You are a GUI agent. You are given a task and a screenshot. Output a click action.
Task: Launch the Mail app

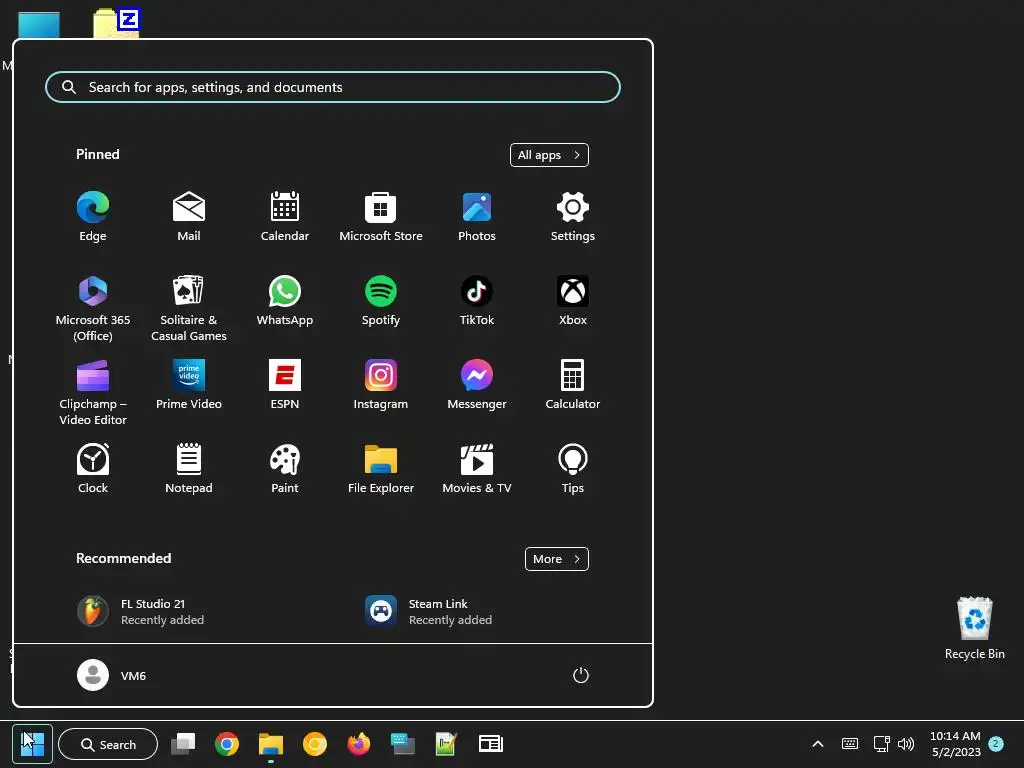189,217
